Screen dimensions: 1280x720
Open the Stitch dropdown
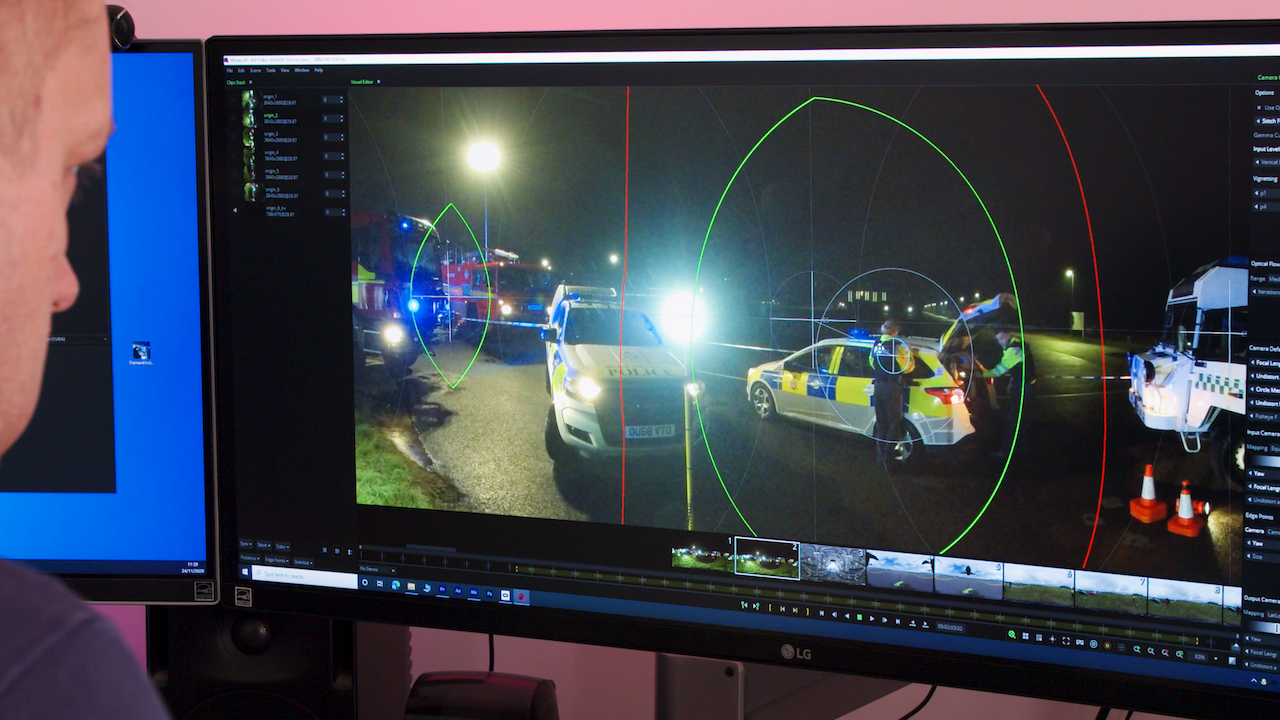tap(264, 545)
